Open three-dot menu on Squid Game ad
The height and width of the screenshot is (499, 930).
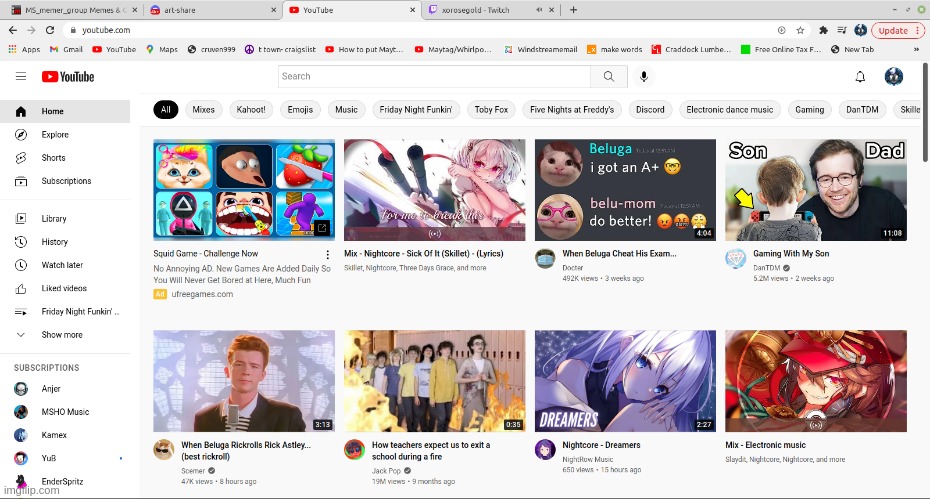[x=327, y=255]
